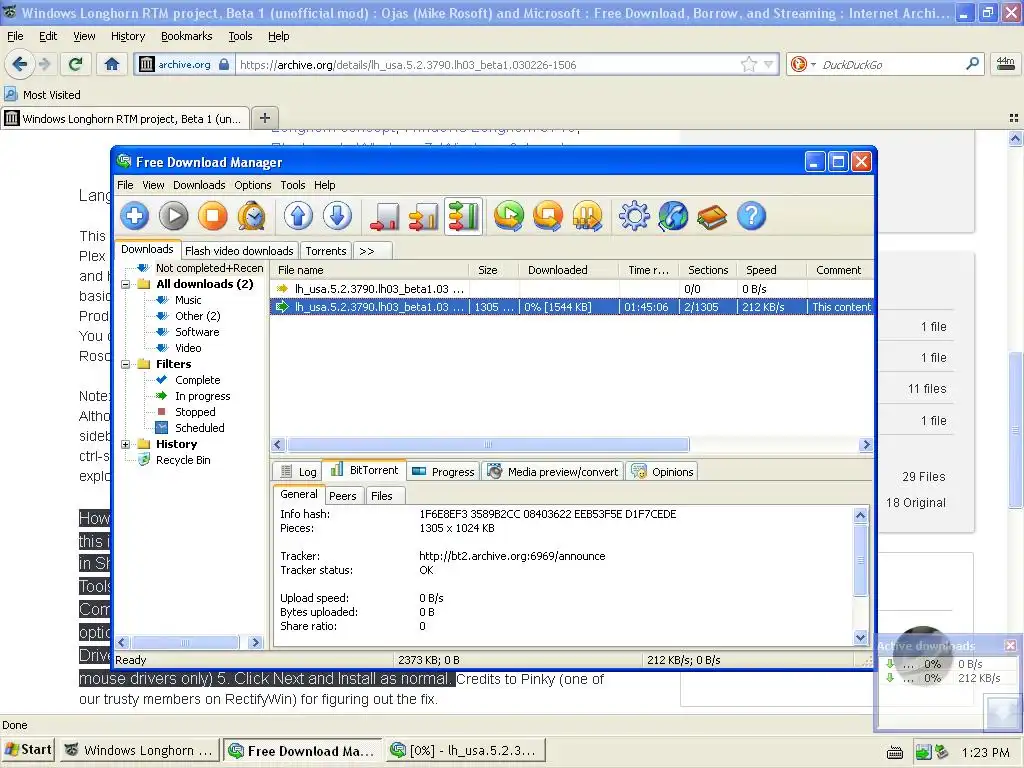Sort by the Speed column header

(772, 270)
